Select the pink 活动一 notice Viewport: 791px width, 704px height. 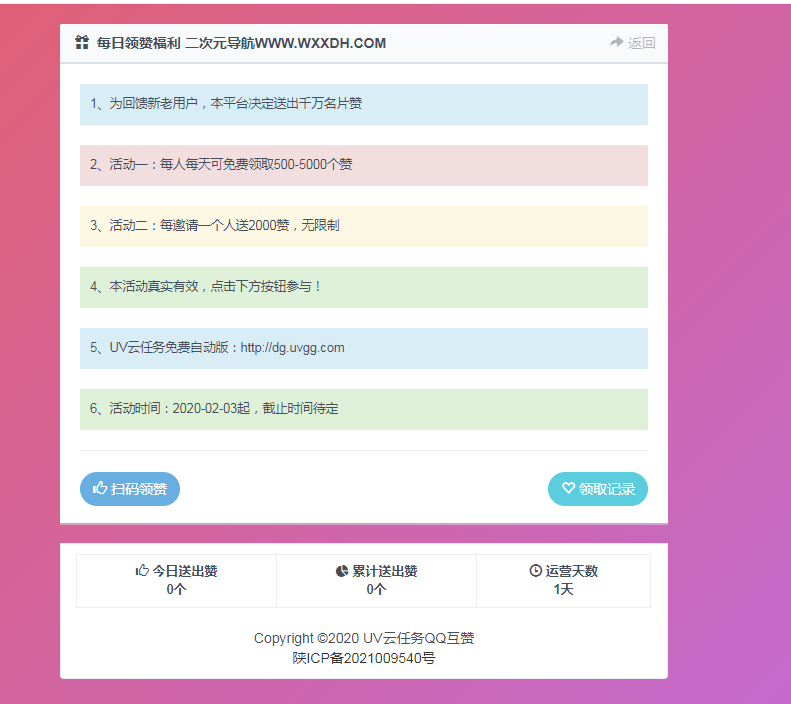tap(363, 165)
